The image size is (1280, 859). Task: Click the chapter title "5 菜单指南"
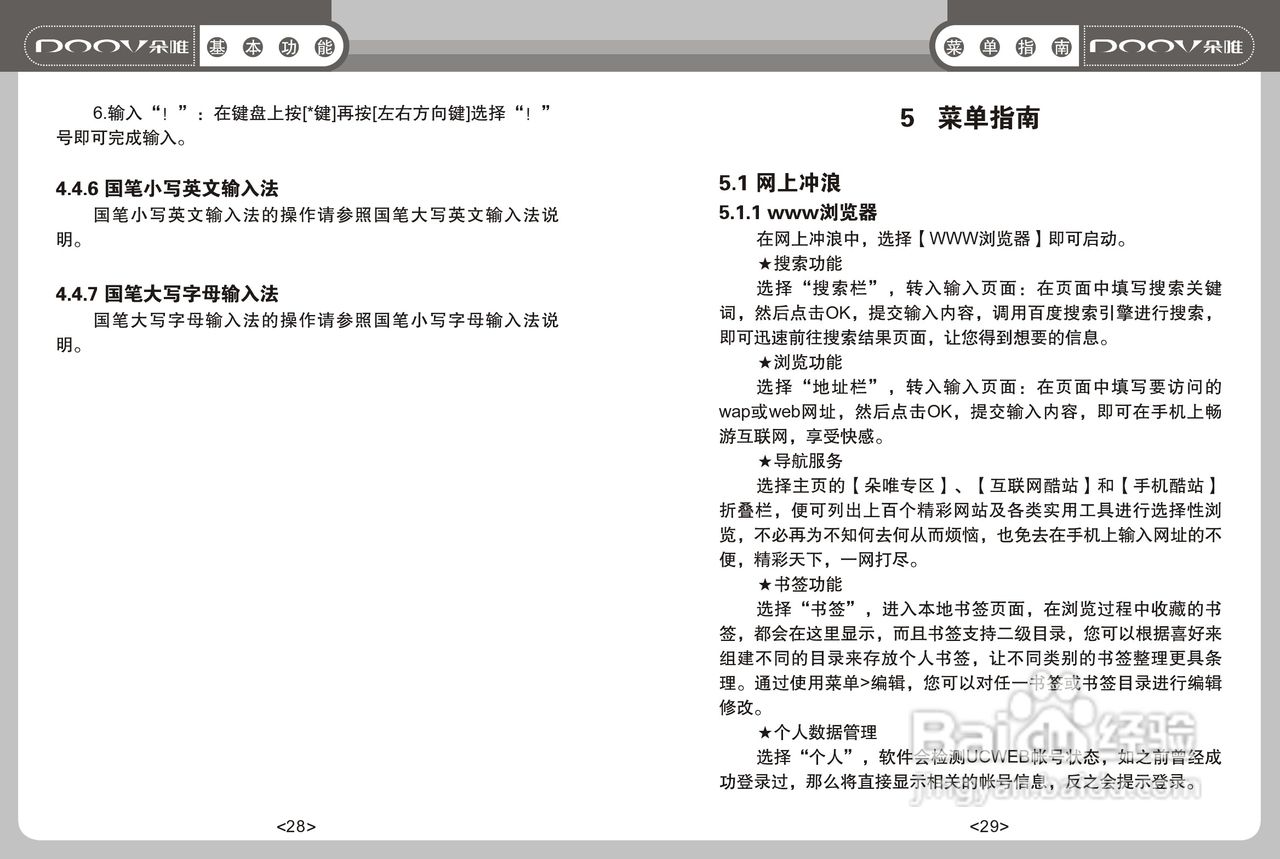[970, 118]
